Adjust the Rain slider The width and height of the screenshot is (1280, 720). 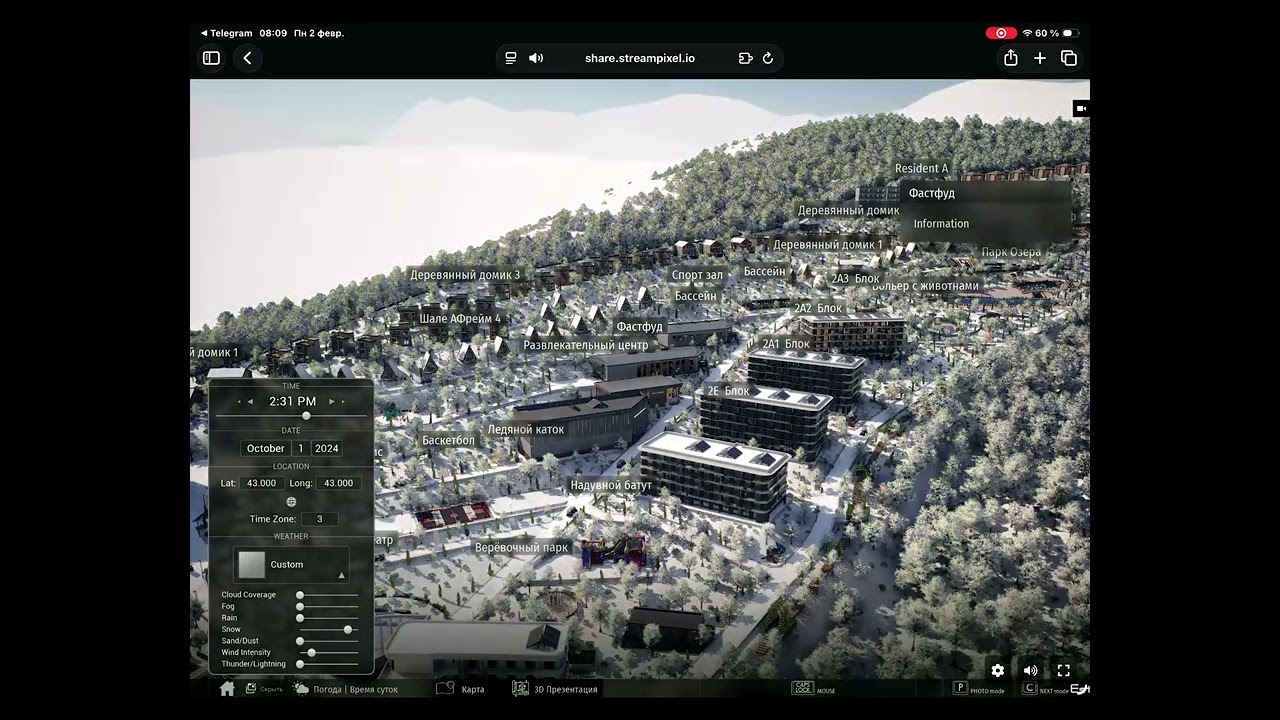(329, 618)
